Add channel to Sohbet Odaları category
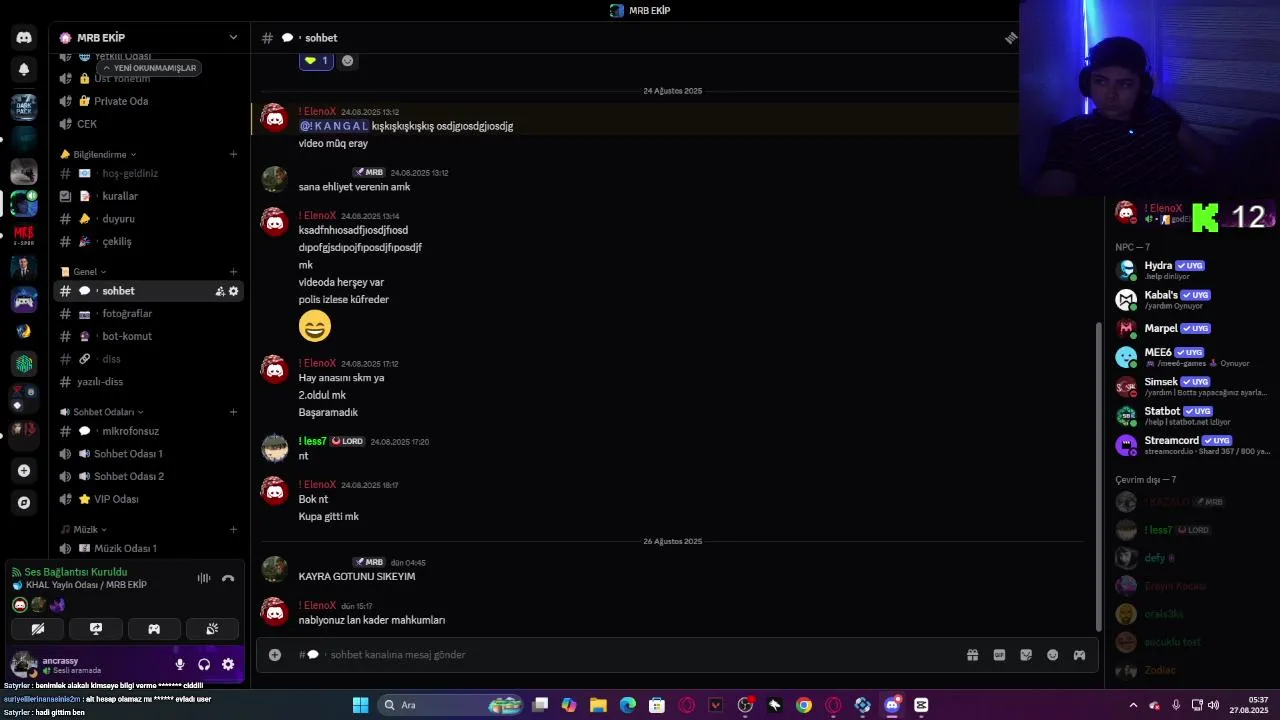This screenshot has height=720, width=1280. click(x=233, y=412)
